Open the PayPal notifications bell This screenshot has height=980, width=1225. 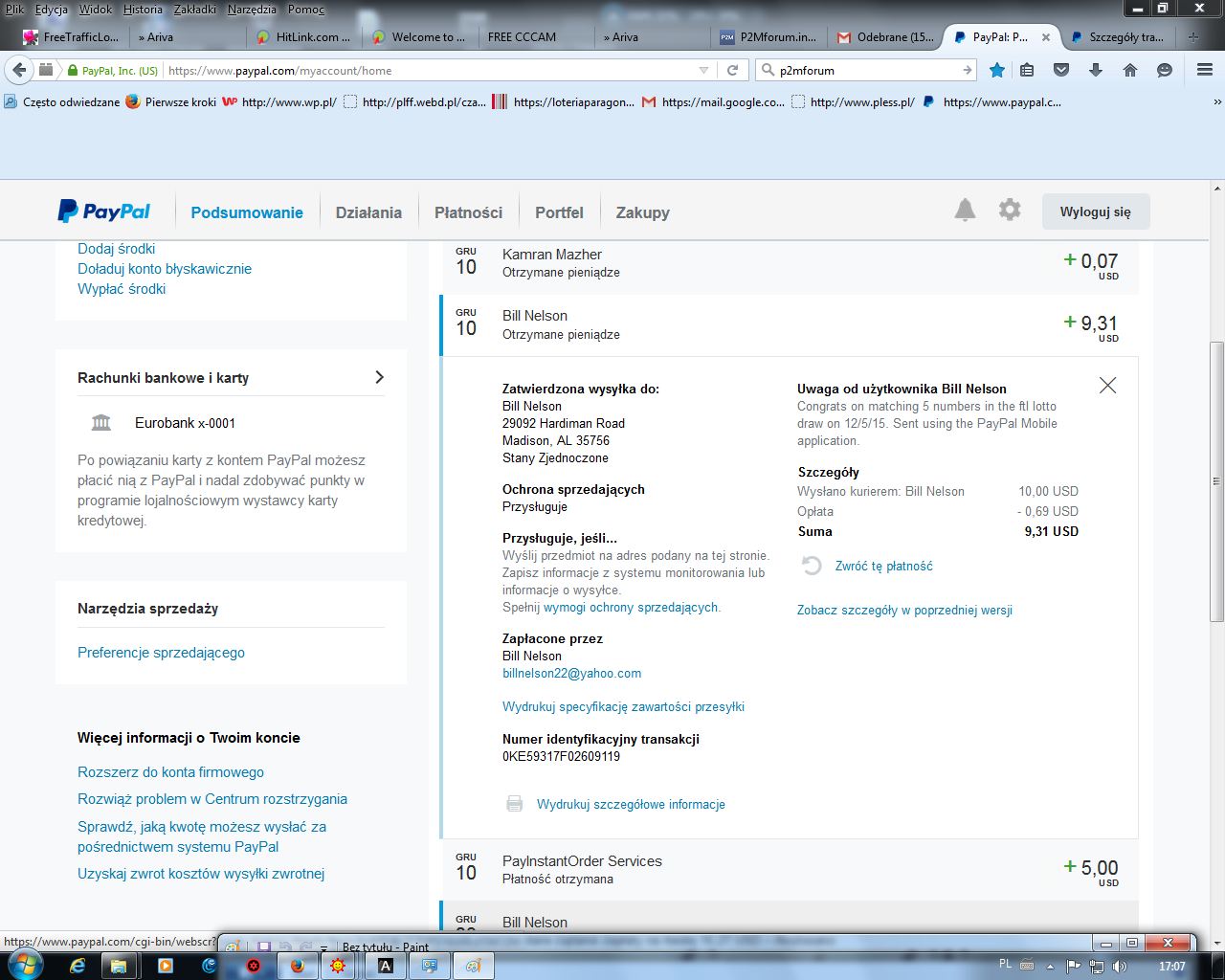click(965, 211)
